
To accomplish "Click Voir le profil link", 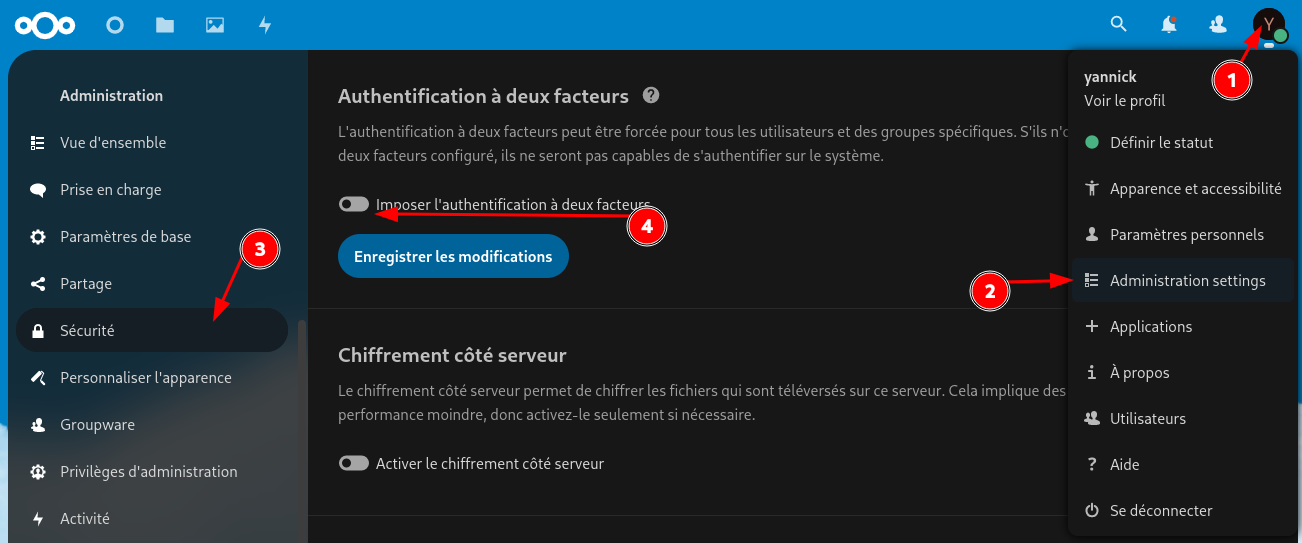I will point(1124,101).
